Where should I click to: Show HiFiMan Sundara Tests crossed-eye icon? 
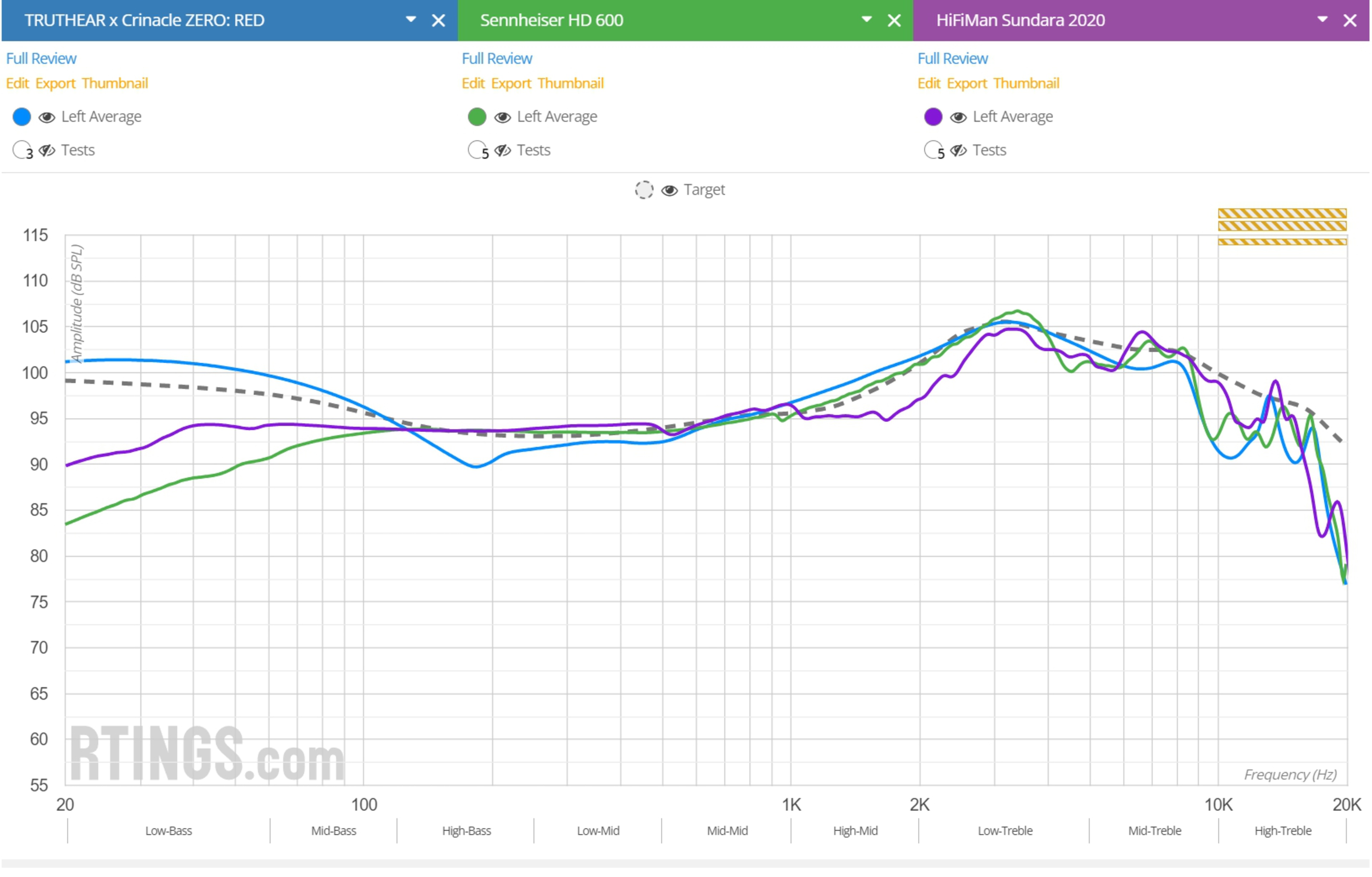(958, 150)
